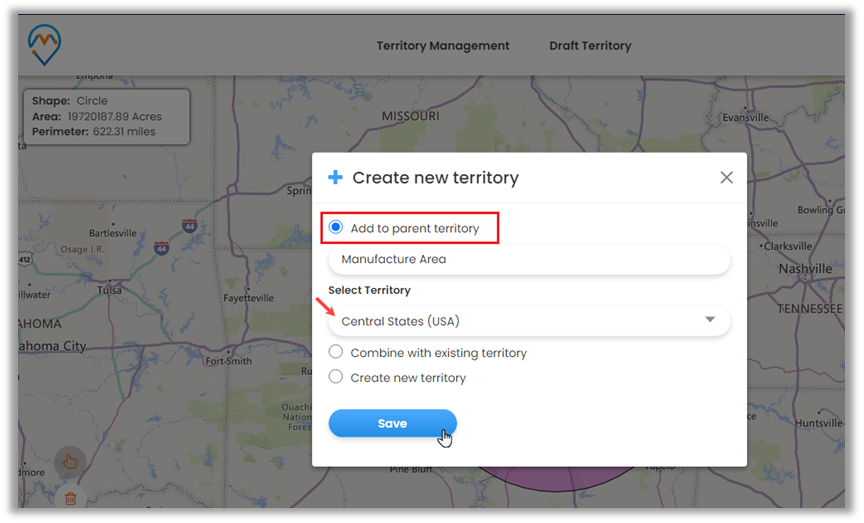Click the map pin logo icon
Viewport: 864px width, 523px height.
point(44,45)
